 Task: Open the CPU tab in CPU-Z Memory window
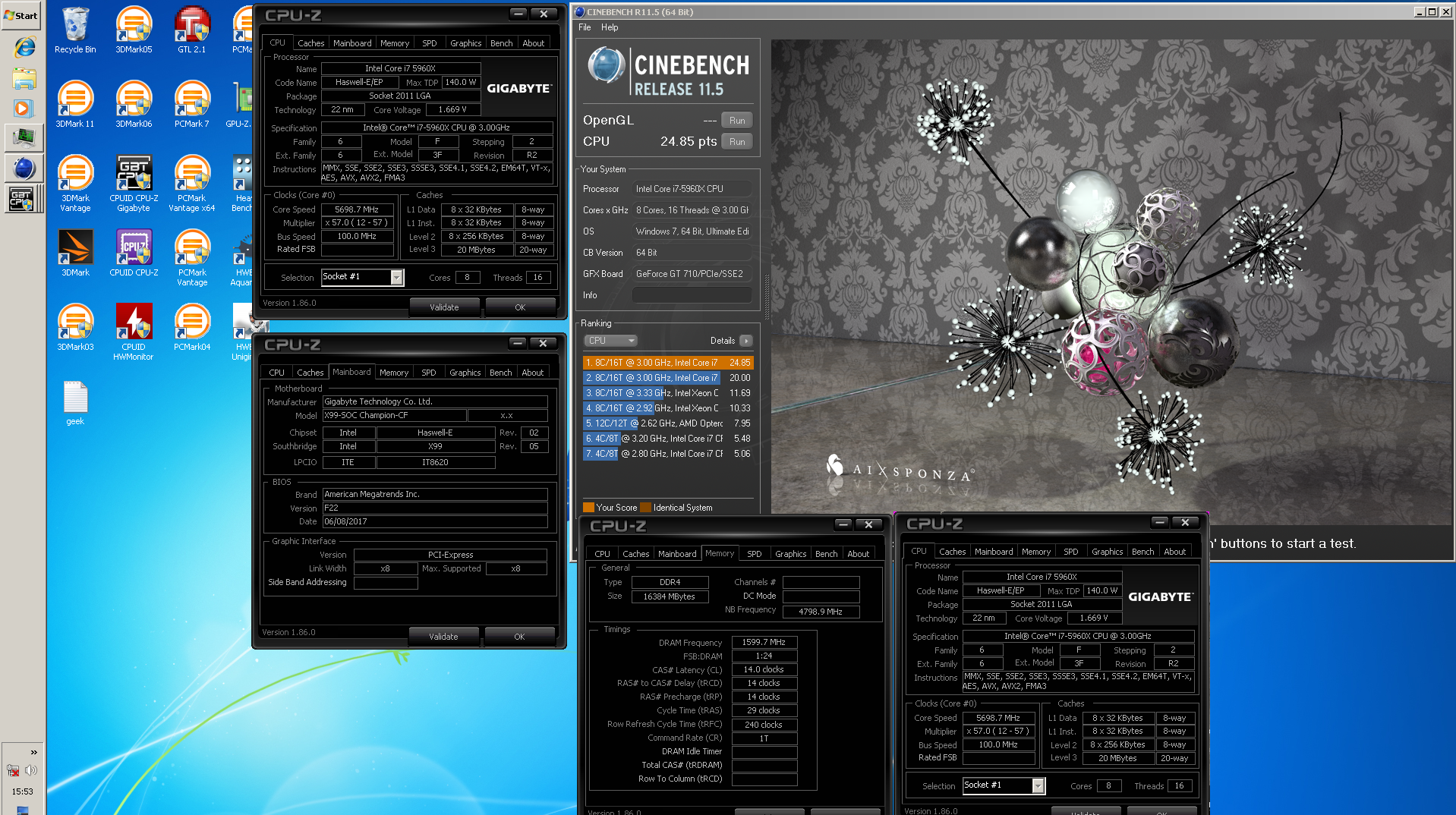pos(602,554)
